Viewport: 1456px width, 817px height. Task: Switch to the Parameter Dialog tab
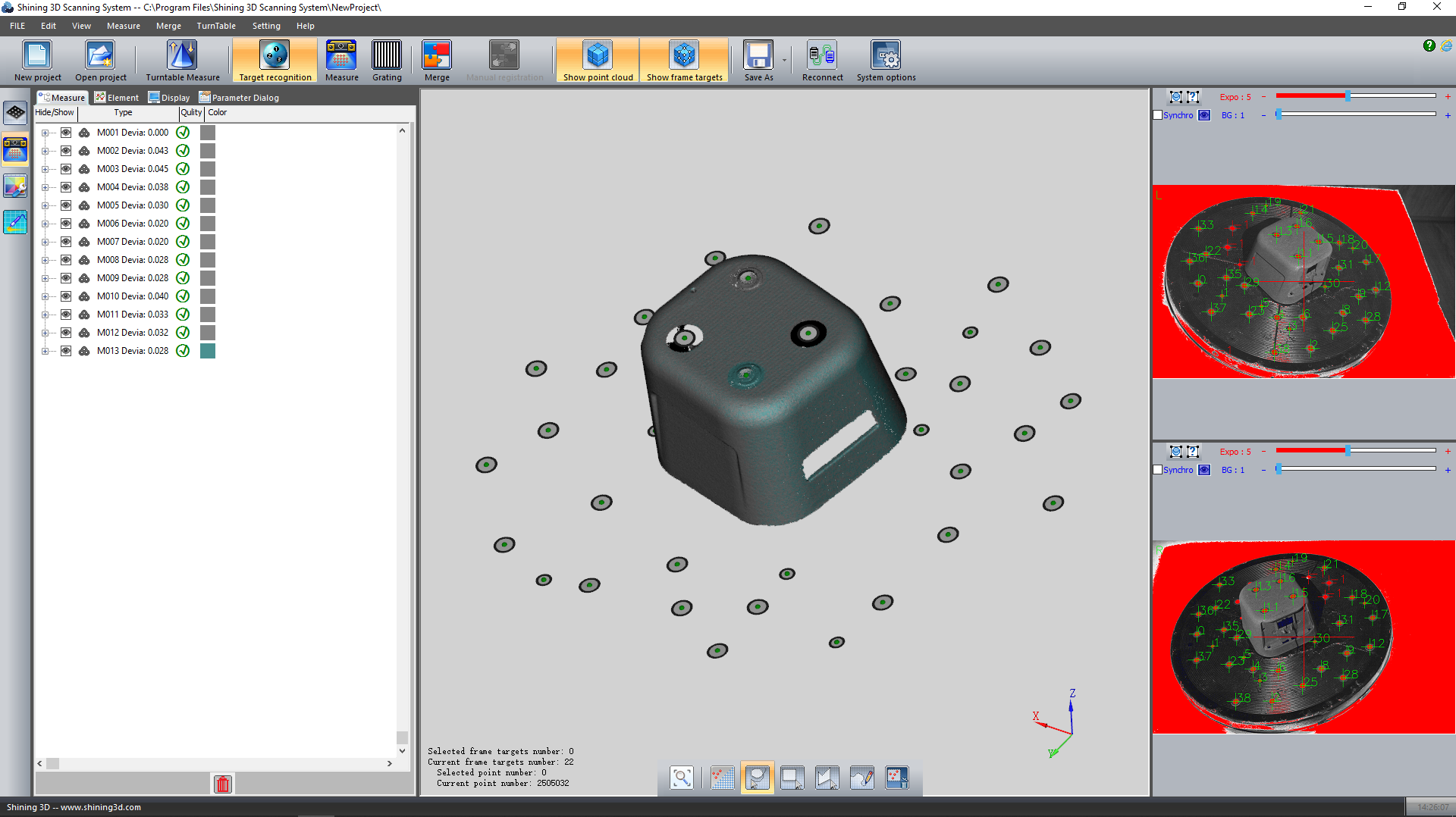[239, 98]
